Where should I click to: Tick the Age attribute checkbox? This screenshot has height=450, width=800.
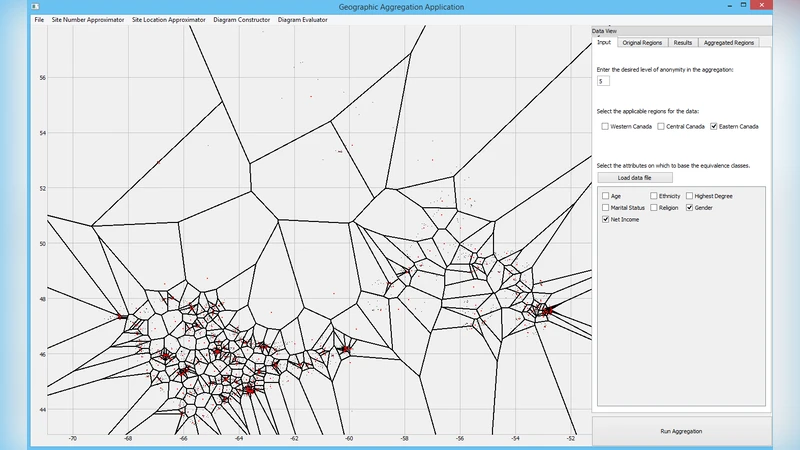[x=605, y=196]
